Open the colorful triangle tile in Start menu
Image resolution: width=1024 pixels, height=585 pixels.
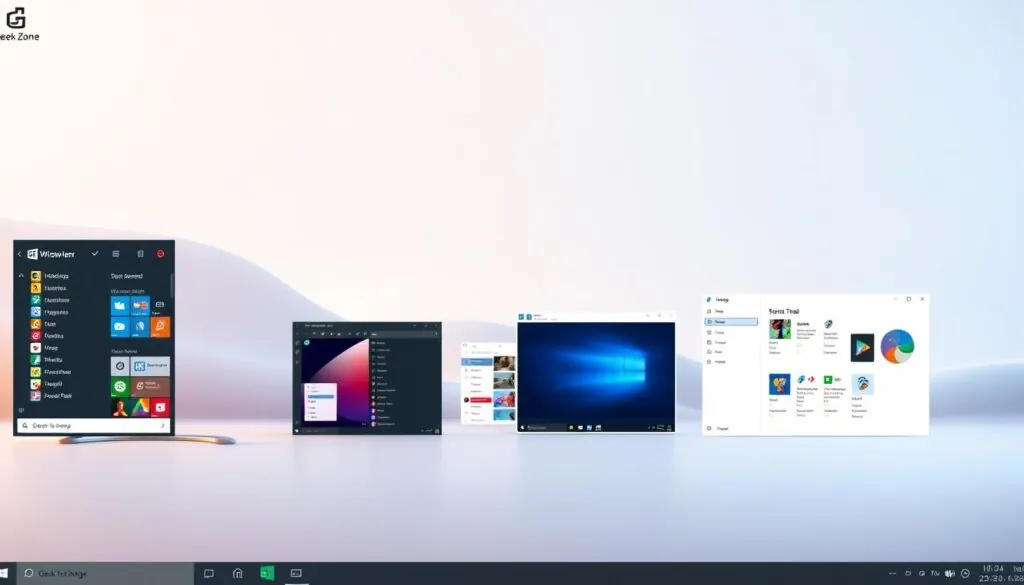140,407
